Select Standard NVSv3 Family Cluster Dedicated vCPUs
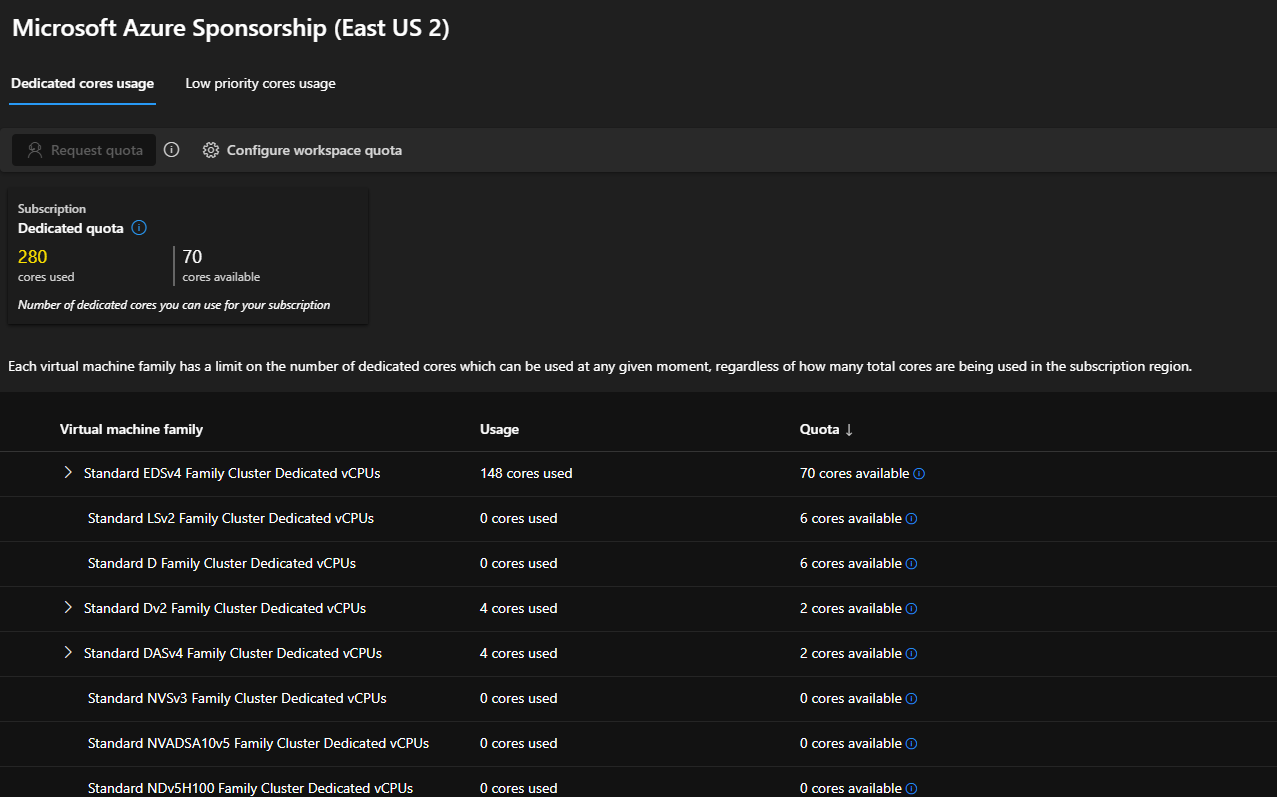The height and width of the screenshot is (797, 1277). tap(237, 698)
